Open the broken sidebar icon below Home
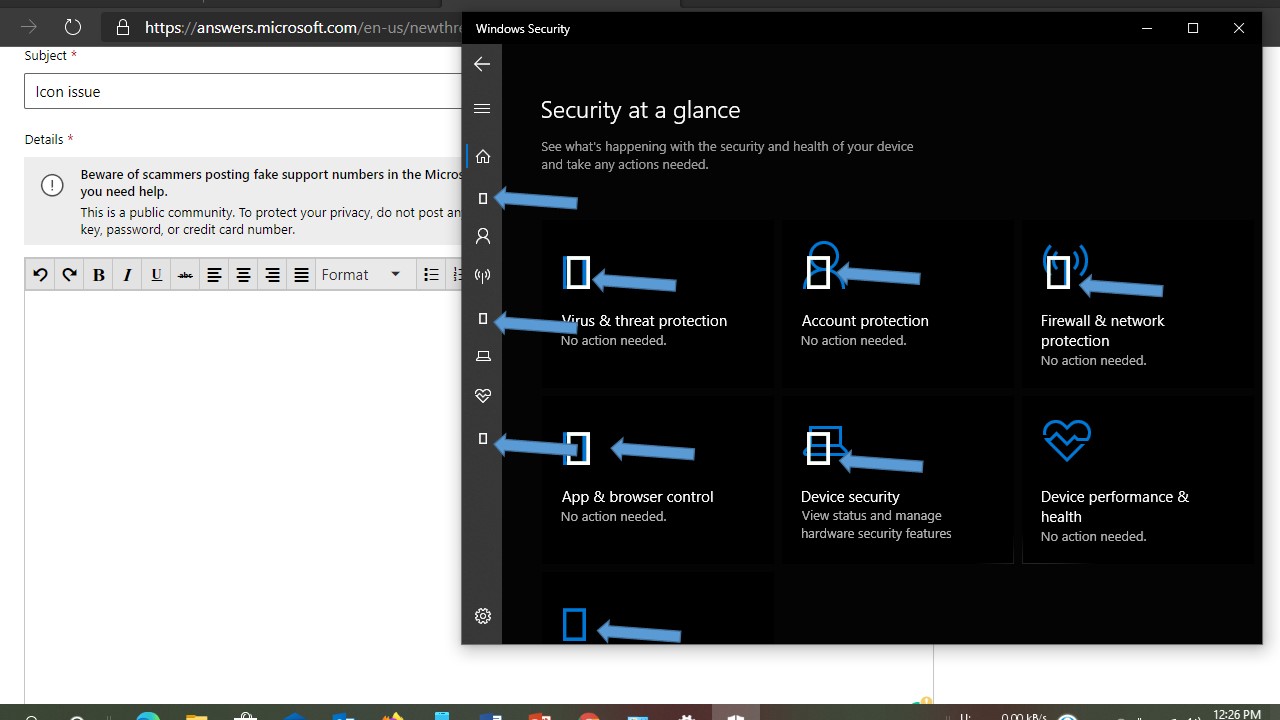The image size is (1280, 720). pos(483,199)
